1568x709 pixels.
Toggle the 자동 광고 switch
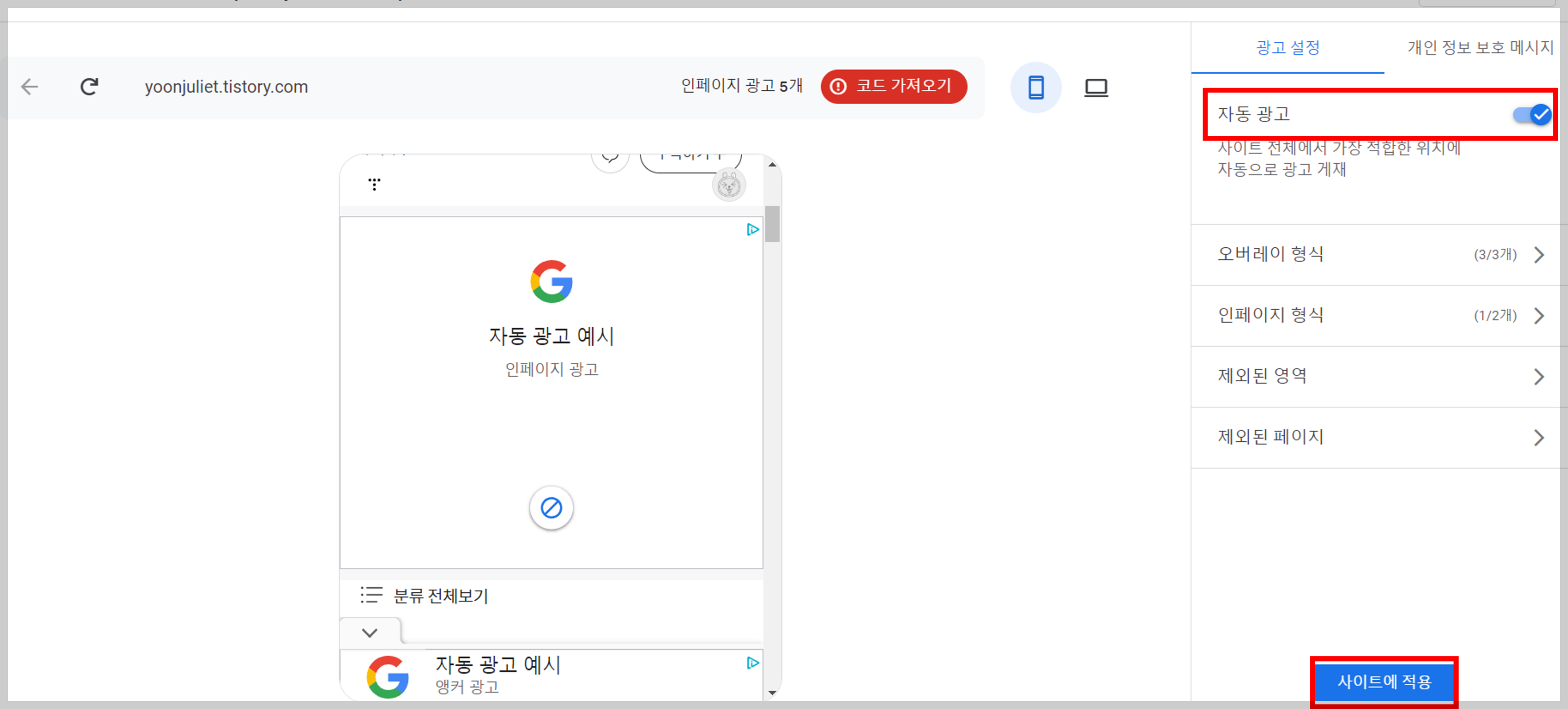pyautogui.click(x=1532, y=115)
